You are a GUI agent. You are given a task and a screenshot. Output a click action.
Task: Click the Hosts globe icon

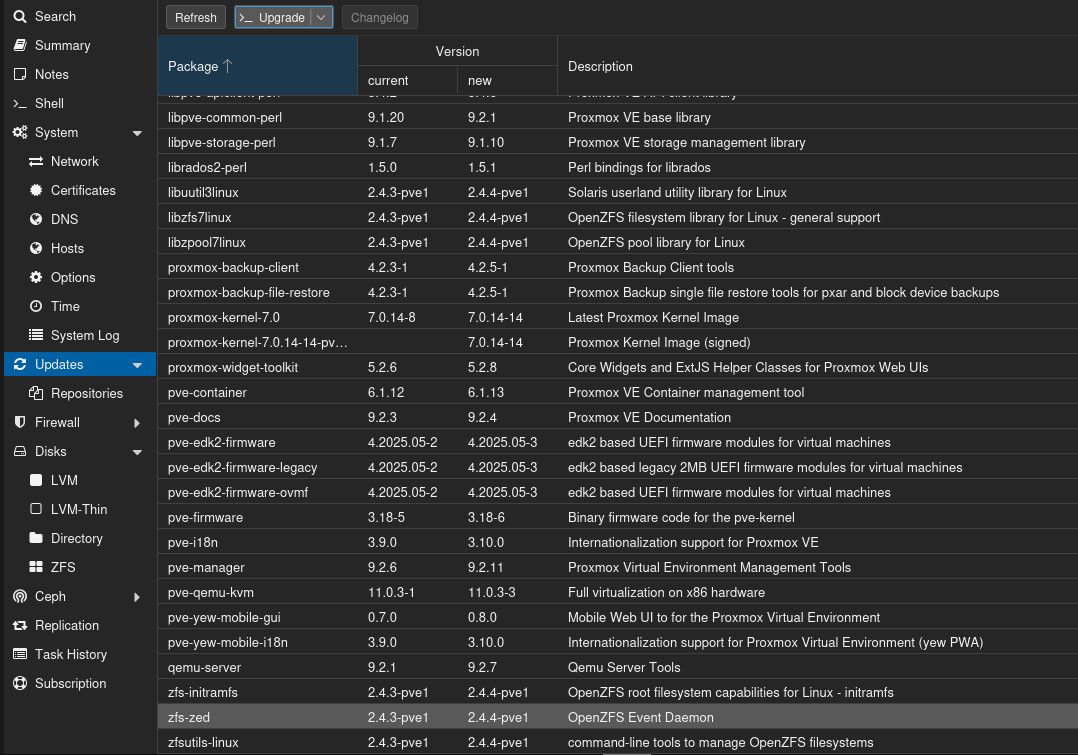pos(36,248)
